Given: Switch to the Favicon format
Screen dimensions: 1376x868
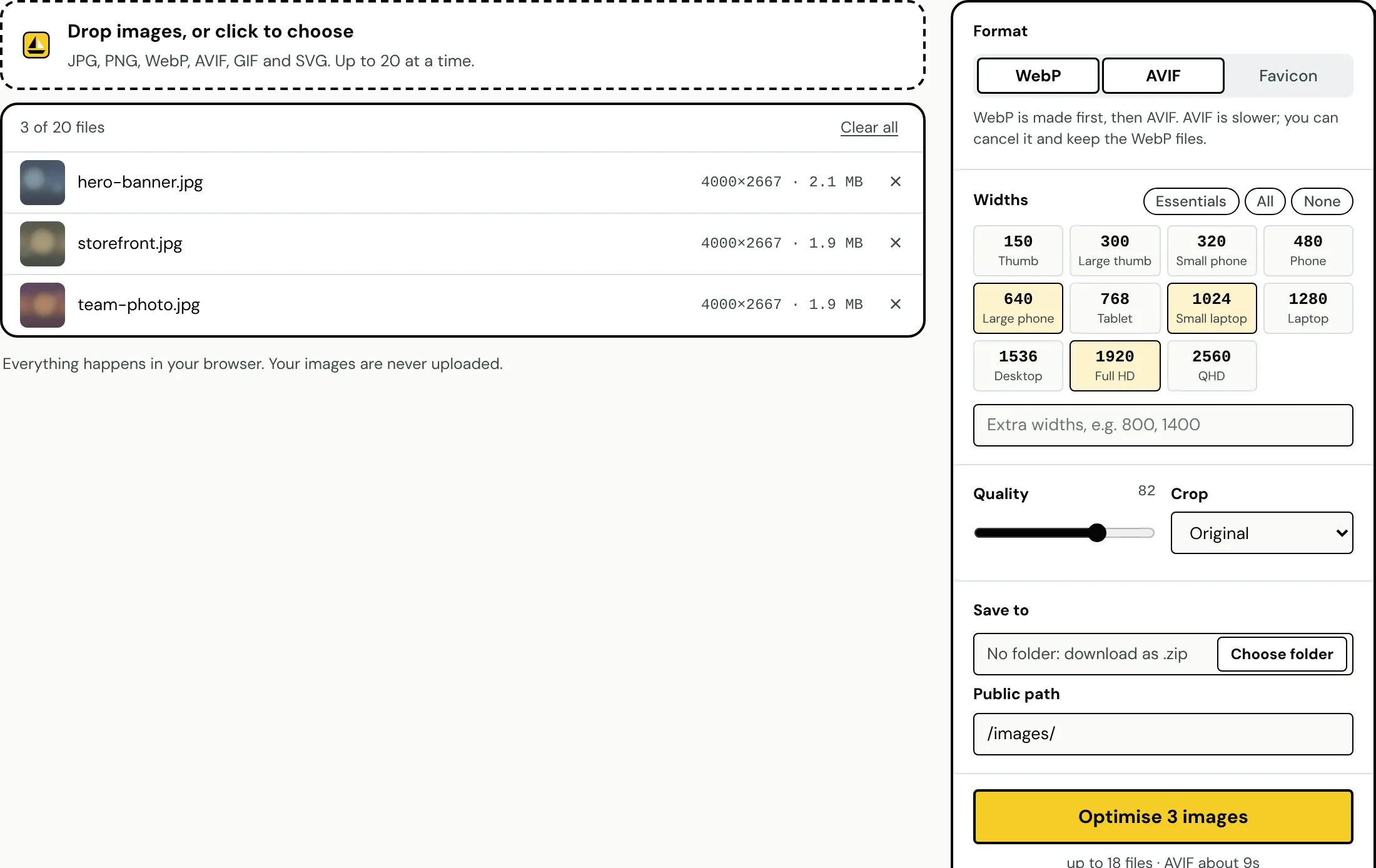Looking at the screenshot, I should pyautogui.click(x=1288, y=76).
